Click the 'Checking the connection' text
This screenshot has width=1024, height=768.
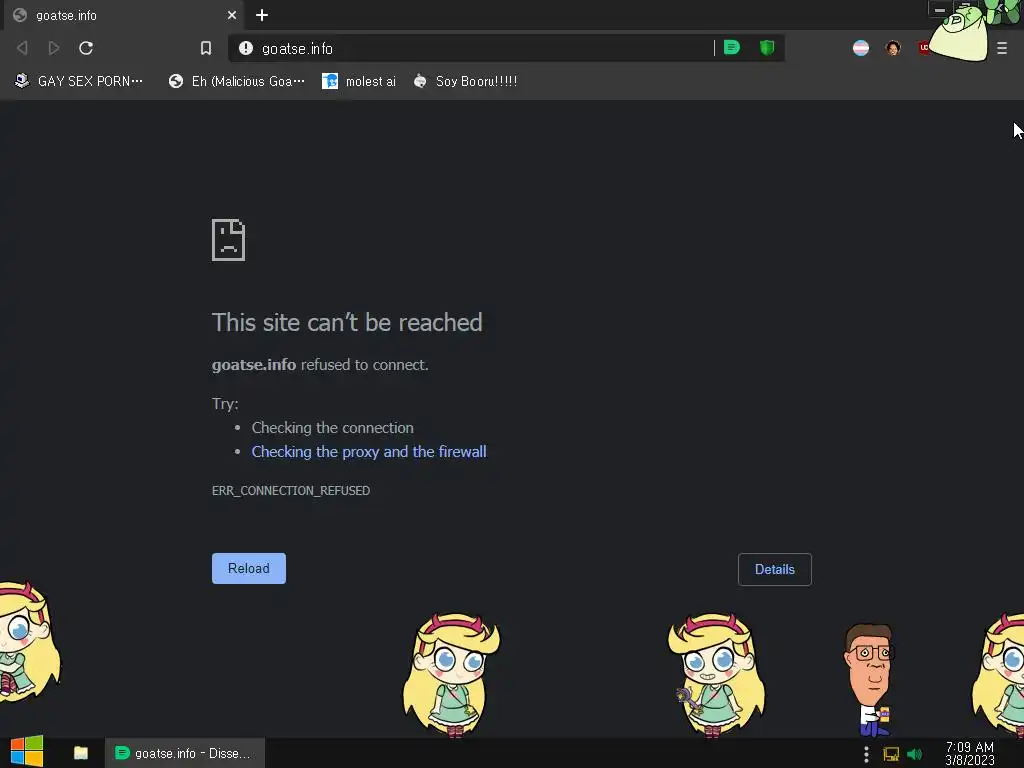(332, 428)
